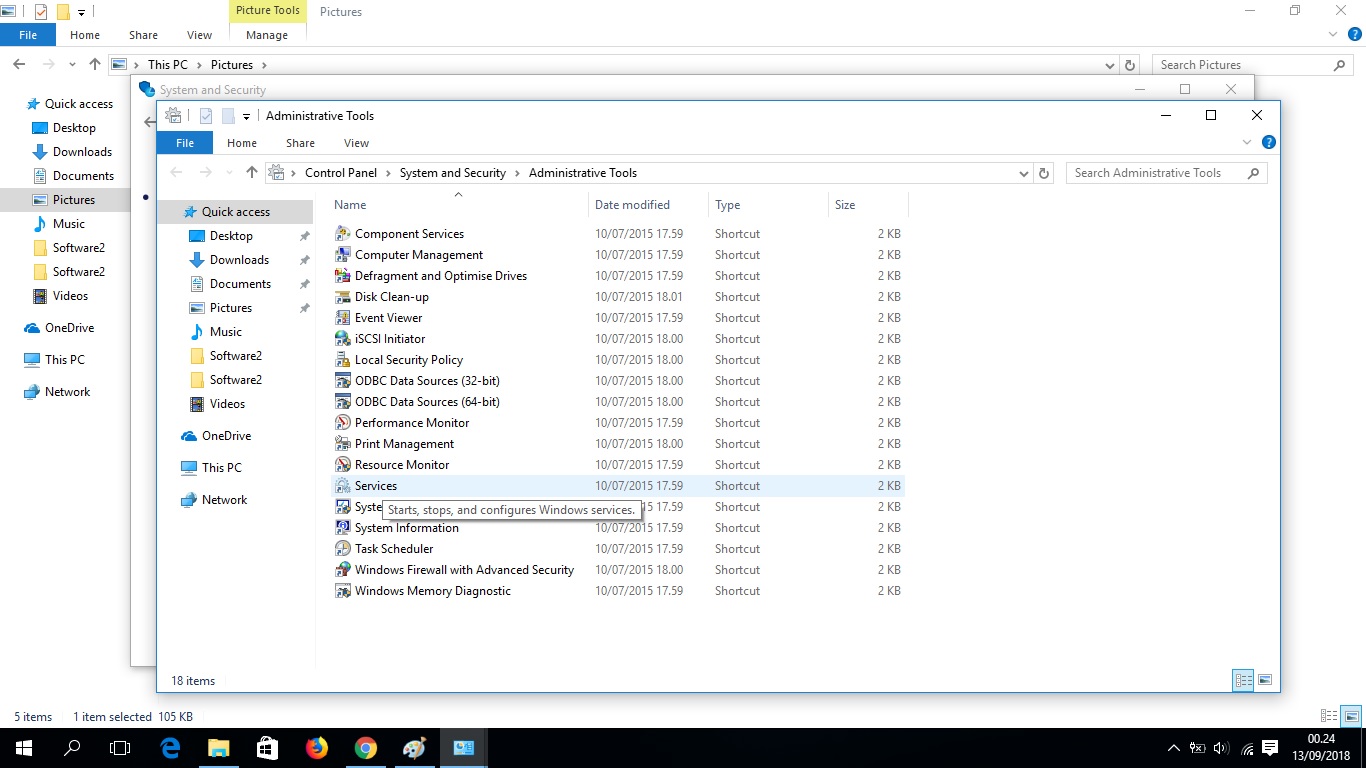Click This PC in the Pictures breadcrumb
1366x768 pixels.
(x=168, y=65)
